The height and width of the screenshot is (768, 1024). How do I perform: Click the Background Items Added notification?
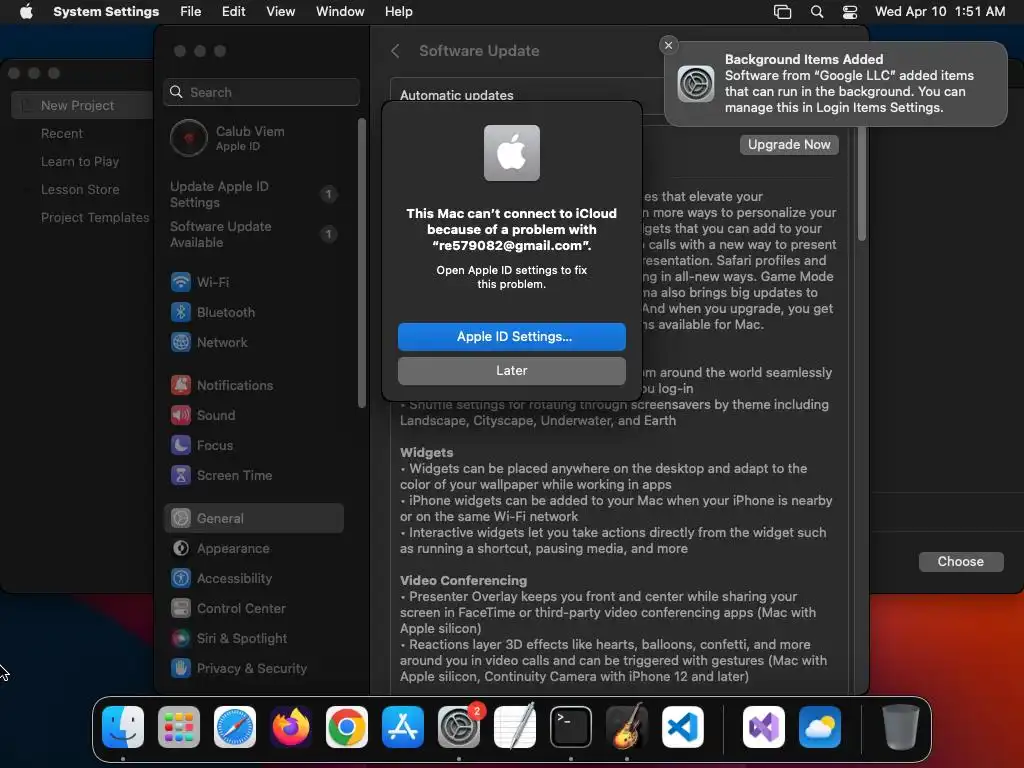point(836,84)
